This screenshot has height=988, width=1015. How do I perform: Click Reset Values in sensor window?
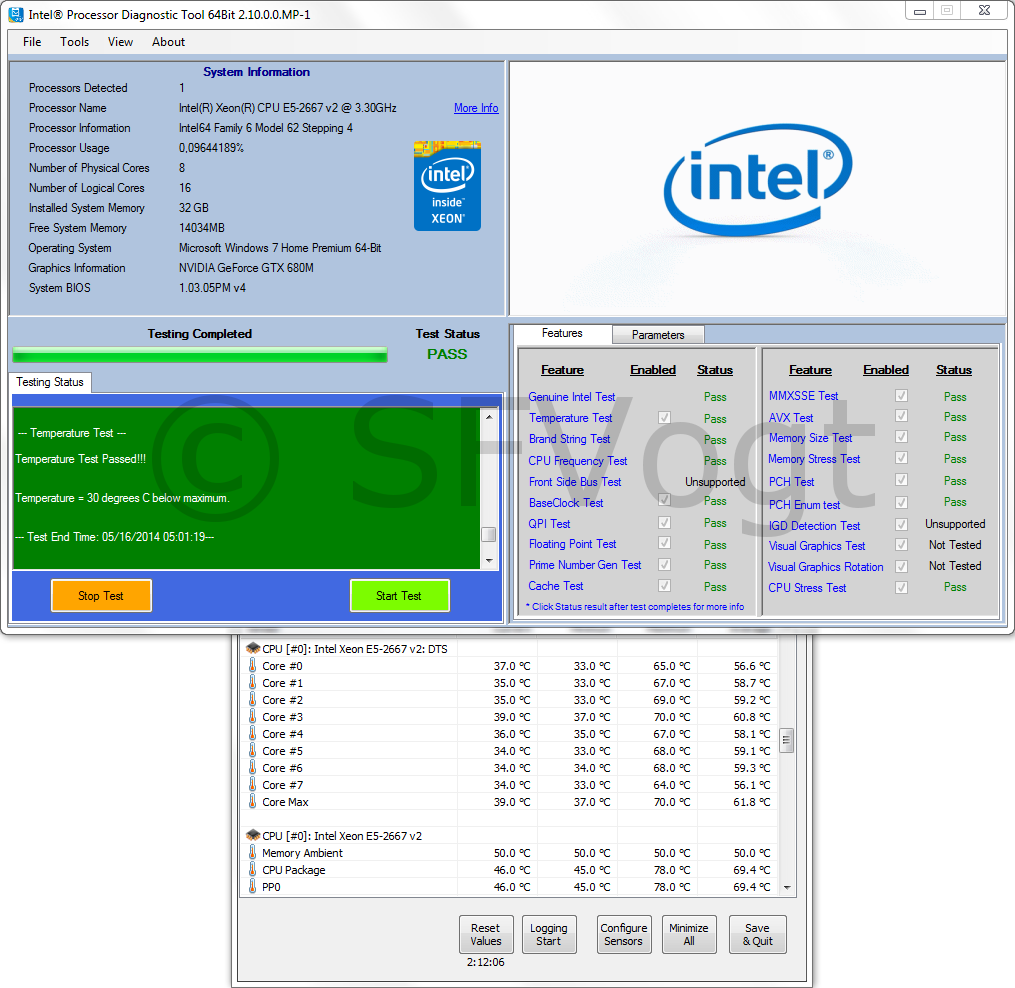pos(486,934)
